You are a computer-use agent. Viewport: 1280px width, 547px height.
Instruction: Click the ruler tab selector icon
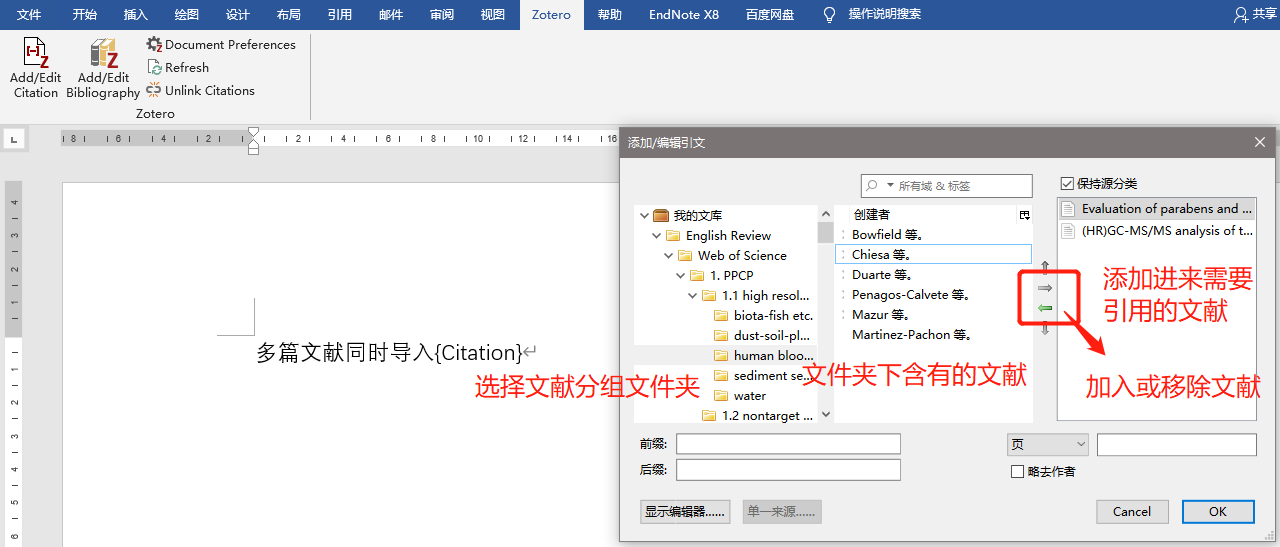tap(14, 140)
